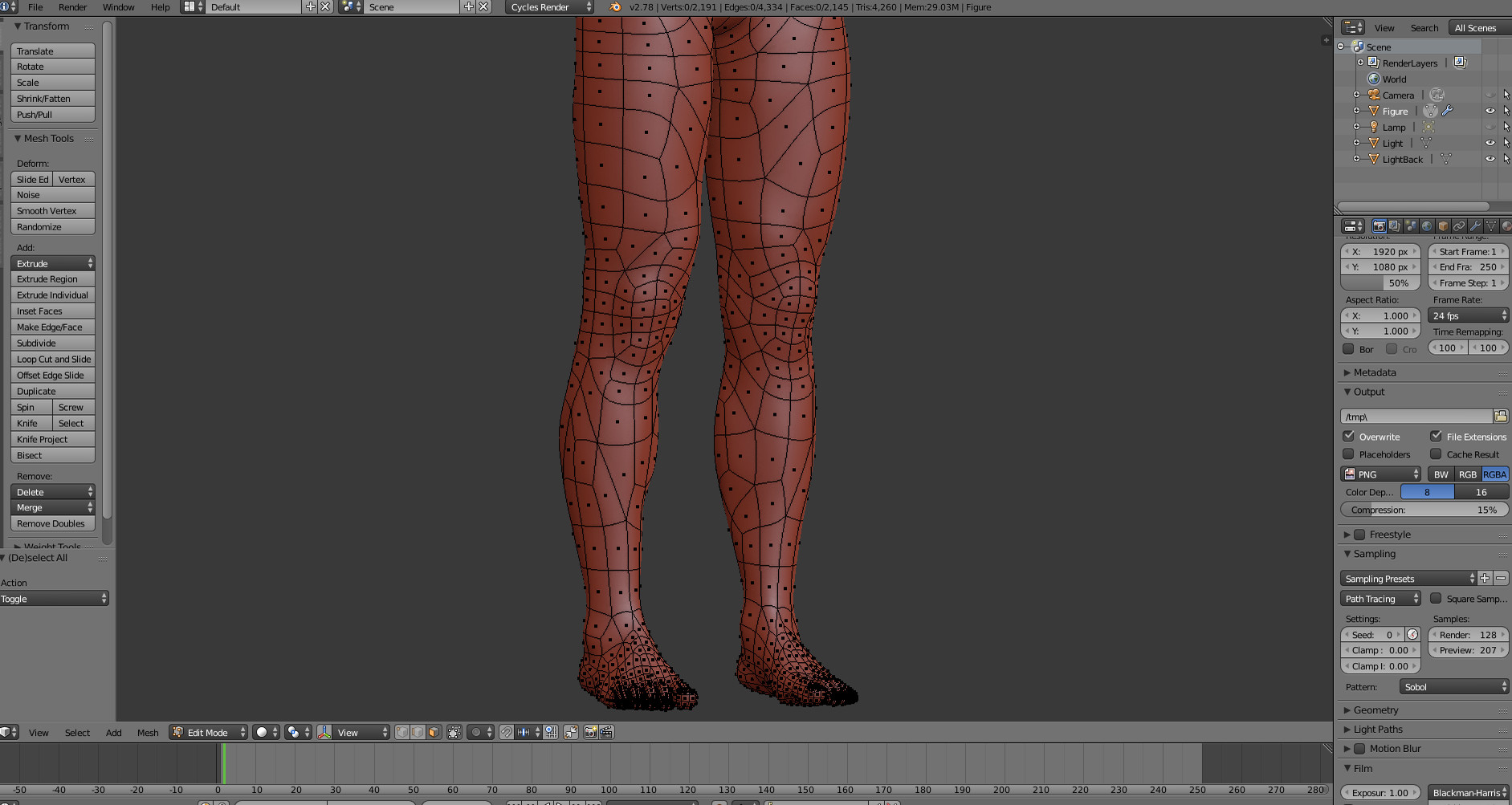
Task: Expand the Geometry panel
Action: click(1375, 710)
